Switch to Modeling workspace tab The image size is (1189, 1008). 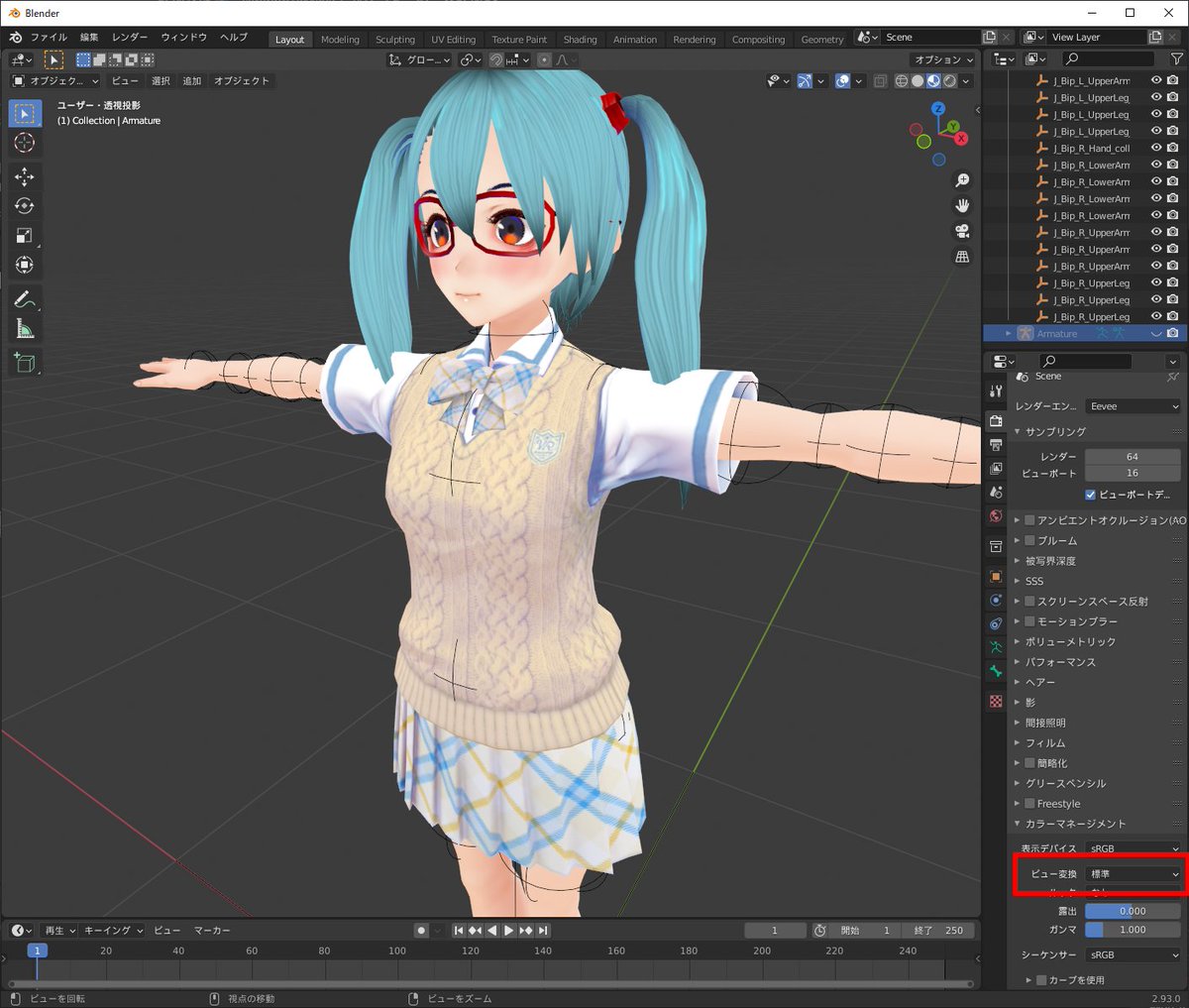click(x=340, y=40)
